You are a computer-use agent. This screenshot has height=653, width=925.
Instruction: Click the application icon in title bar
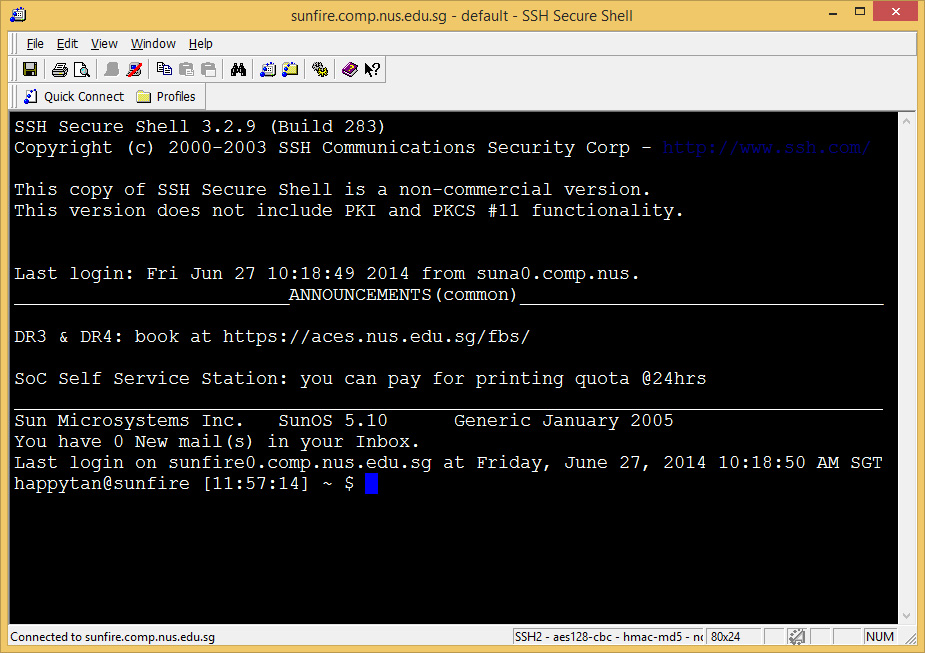pos(17,15)
